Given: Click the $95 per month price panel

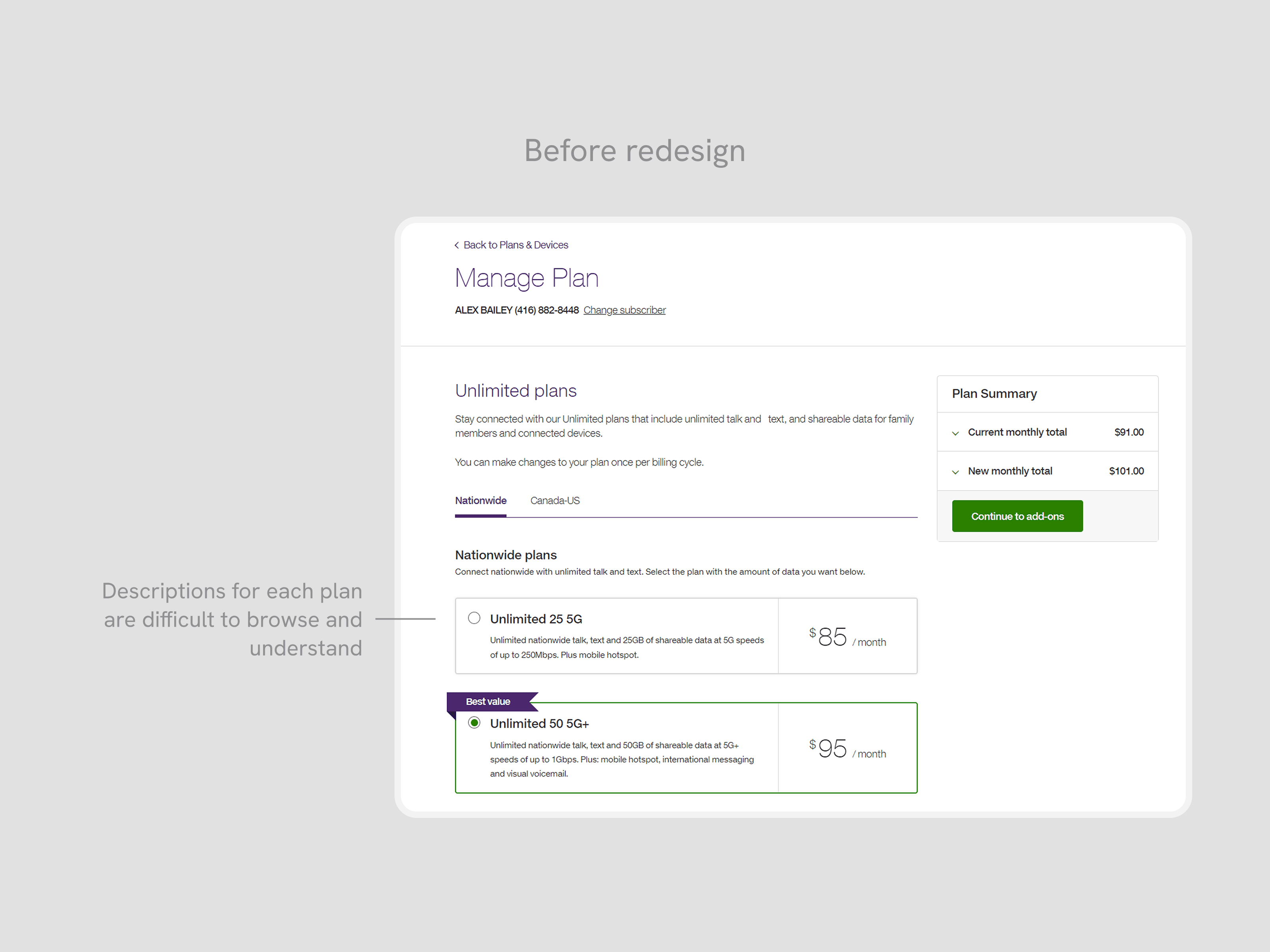Looking at the screenshot, I should click(847, 748).
